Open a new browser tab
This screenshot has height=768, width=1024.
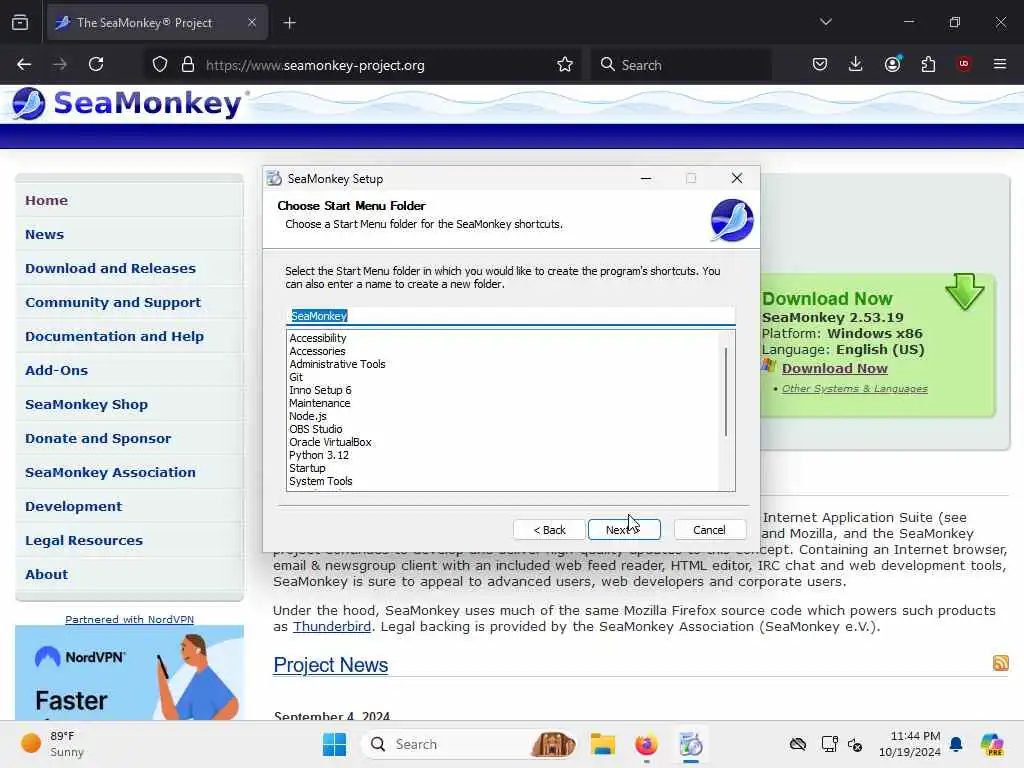click(x=289, y=23)
